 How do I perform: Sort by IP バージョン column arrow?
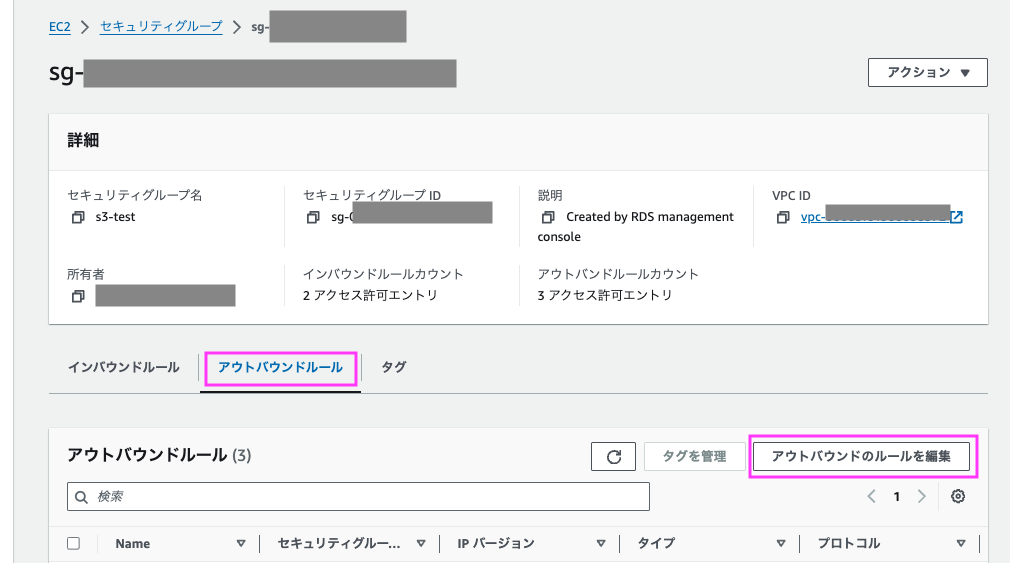[600, 543]
